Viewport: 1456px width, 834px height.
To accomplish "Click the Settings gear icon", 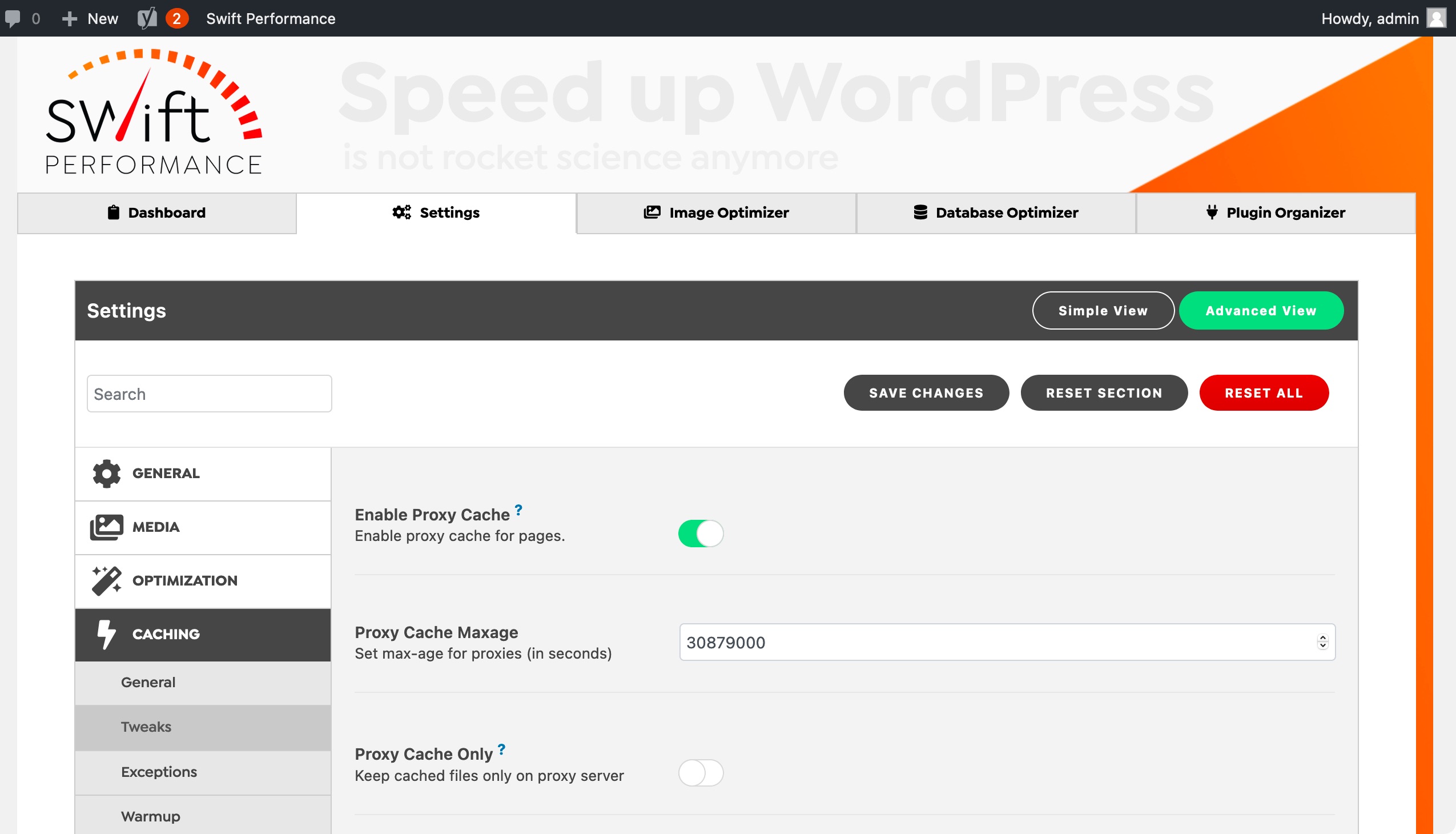I will 401,212.
